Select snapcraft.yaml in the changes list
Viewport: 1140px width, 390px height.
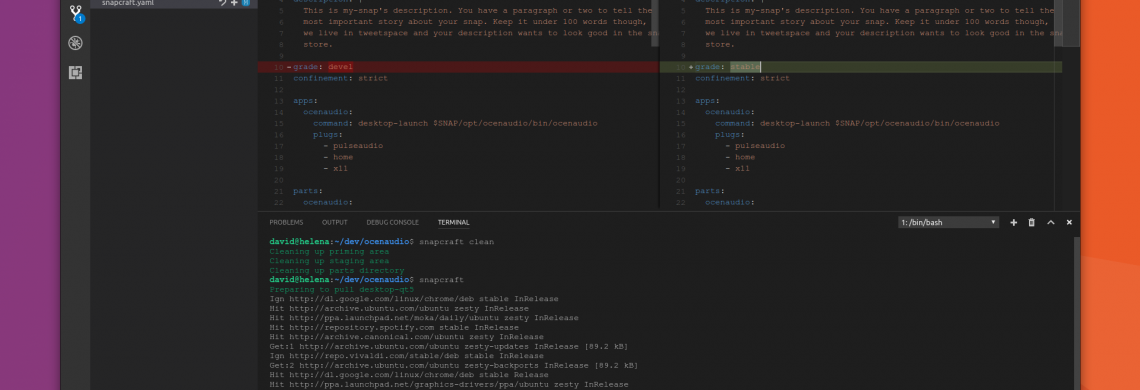(x=174, y=3)
